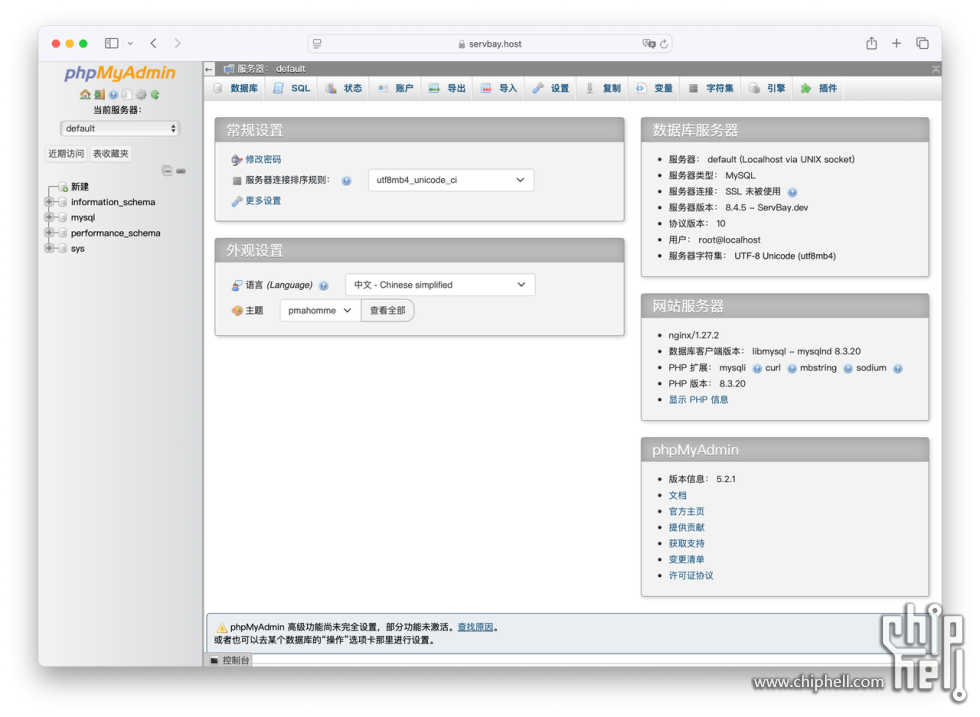Collapse all tree nodes with minus icon
980x717 pixels.
[x=167, y=171]
